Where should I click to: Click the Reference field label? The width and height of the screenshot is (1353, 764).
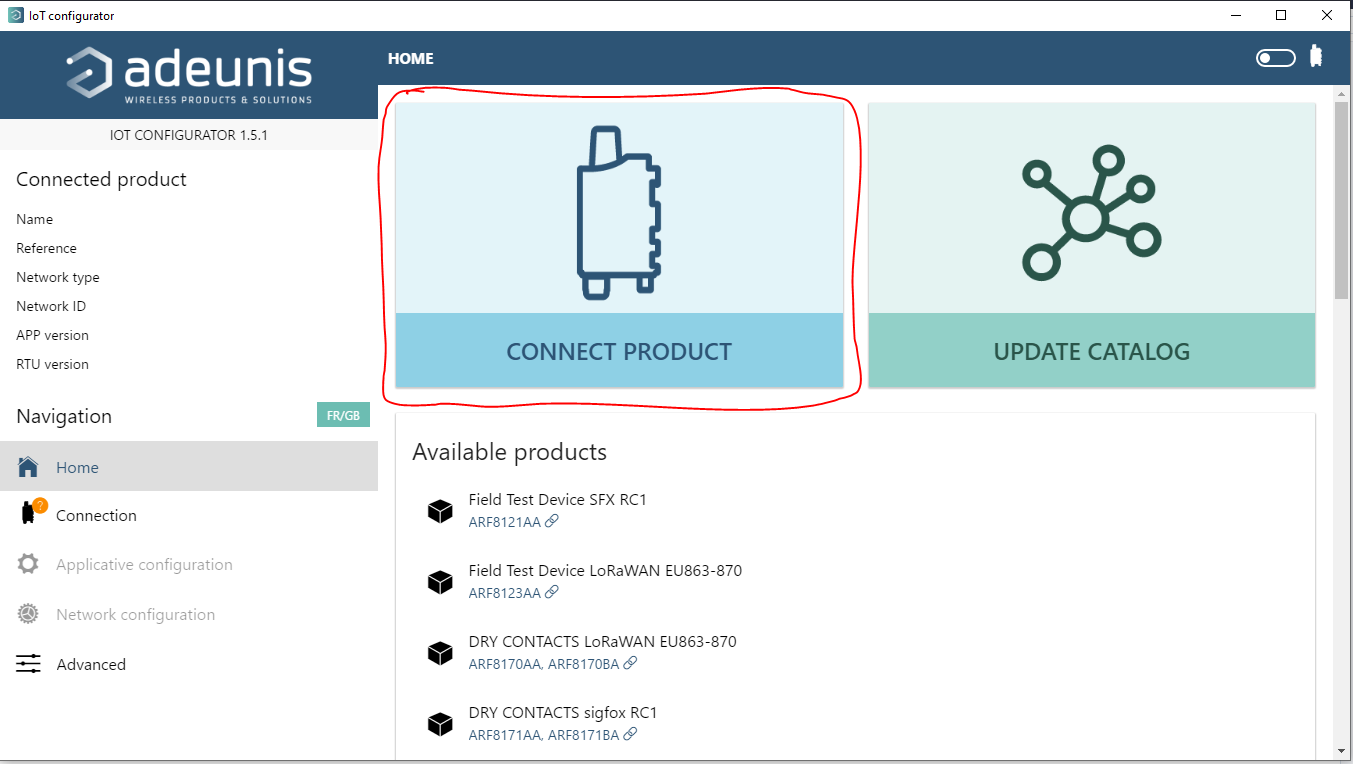(x=46, y=248)
